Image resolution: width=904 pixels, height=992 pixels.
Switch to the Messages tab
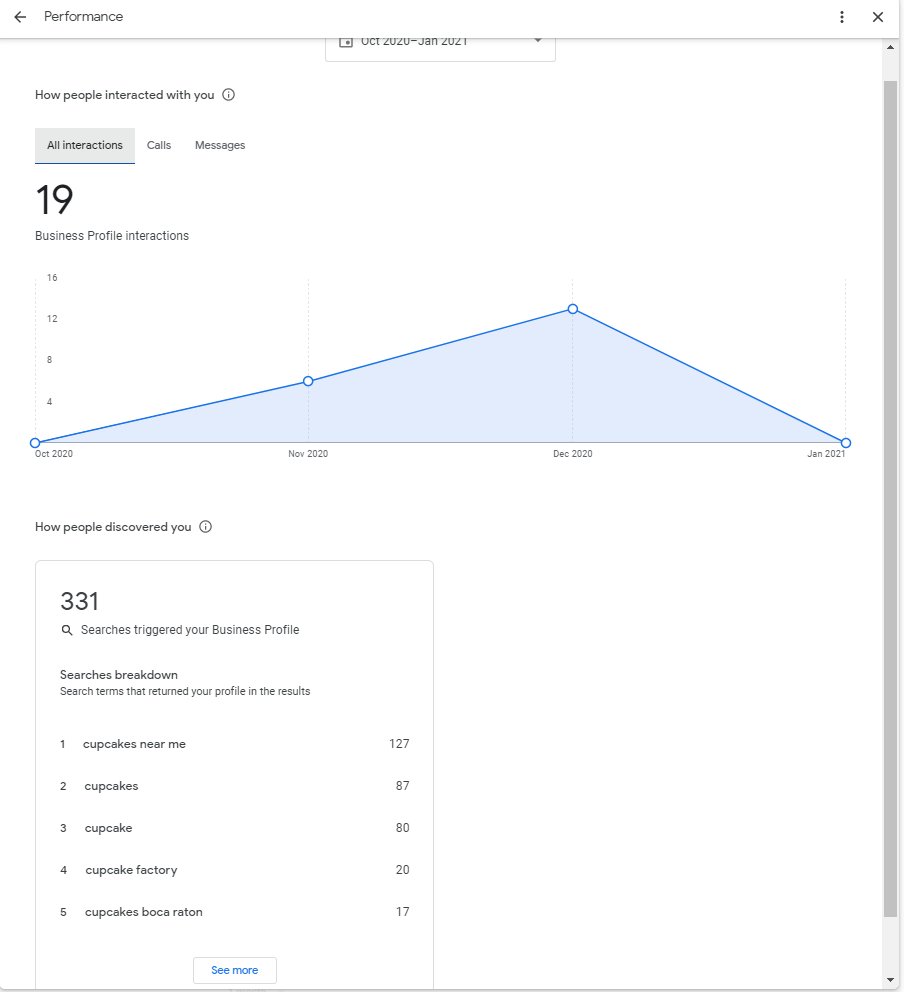click(220, 146)
